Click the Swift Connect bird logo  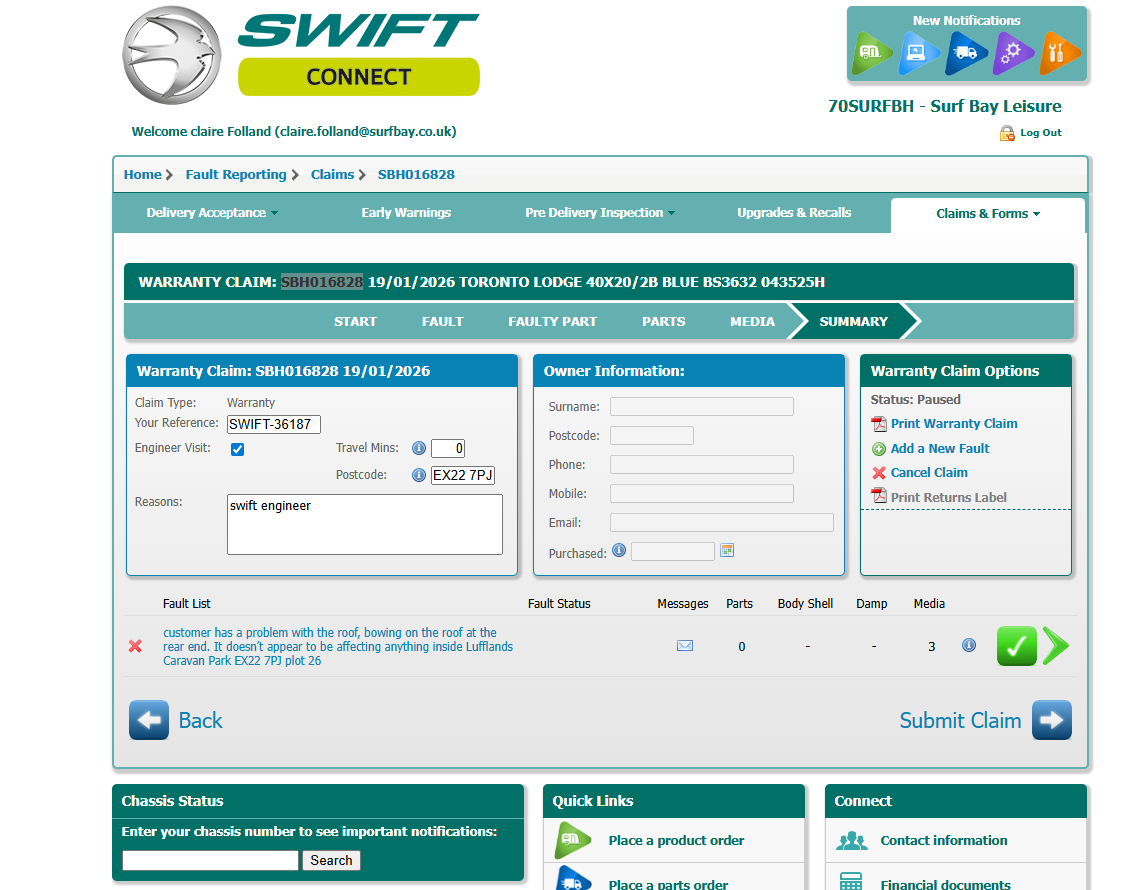(172, 55)
